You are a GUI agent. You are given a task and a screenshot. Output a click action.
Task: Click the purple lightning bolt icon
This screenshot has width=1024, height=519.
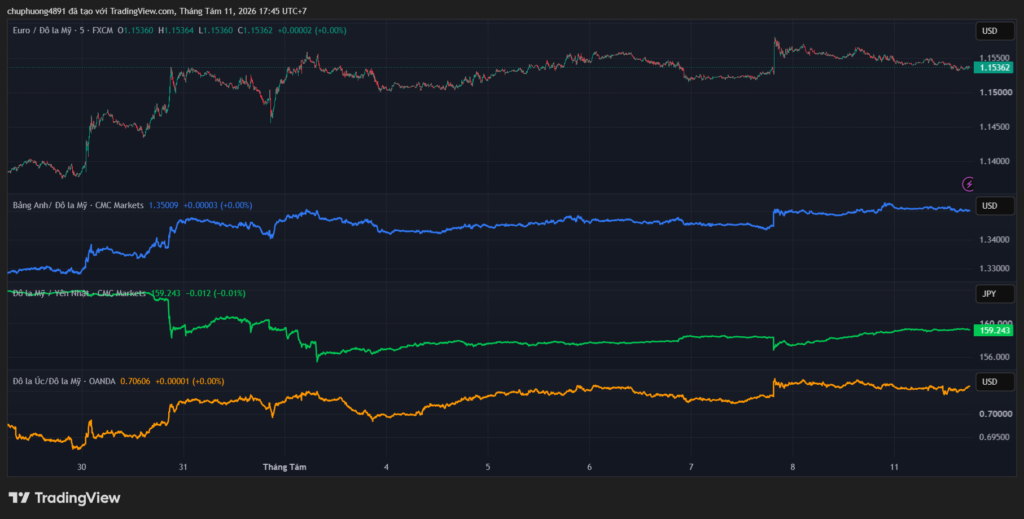point(968,184)
